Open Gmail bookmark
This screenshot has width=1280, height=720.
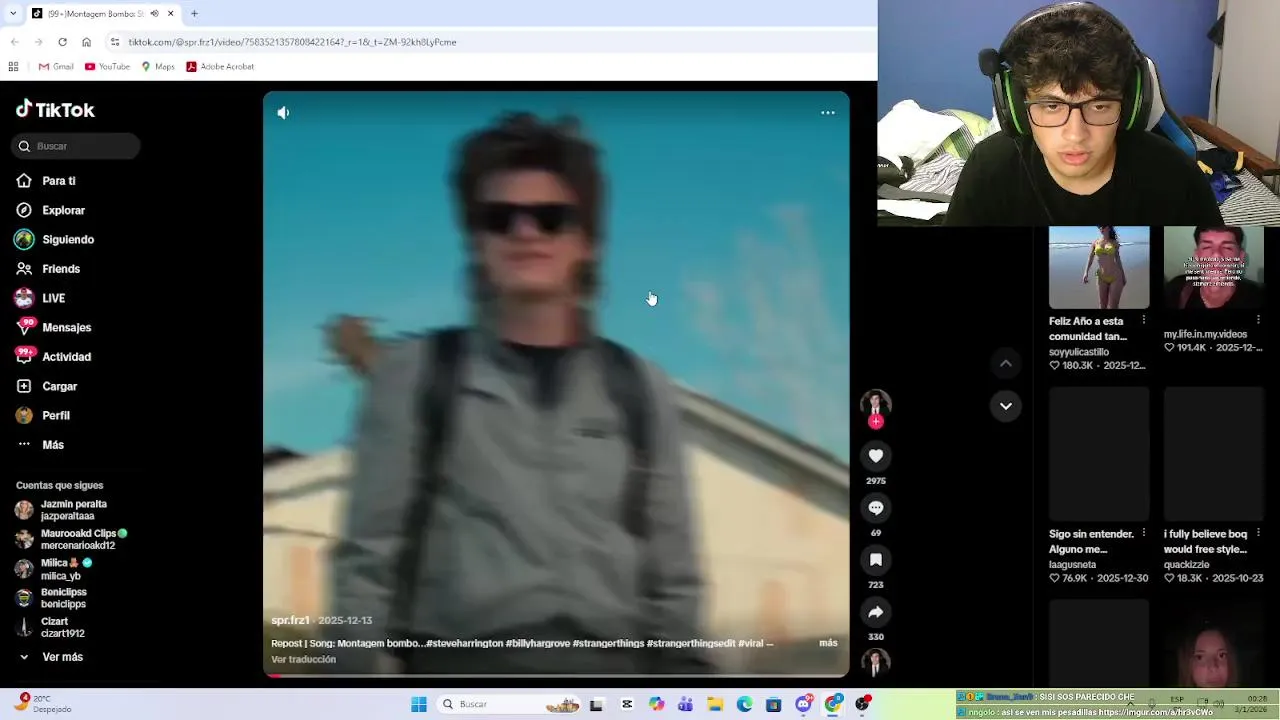coord(56,67)
